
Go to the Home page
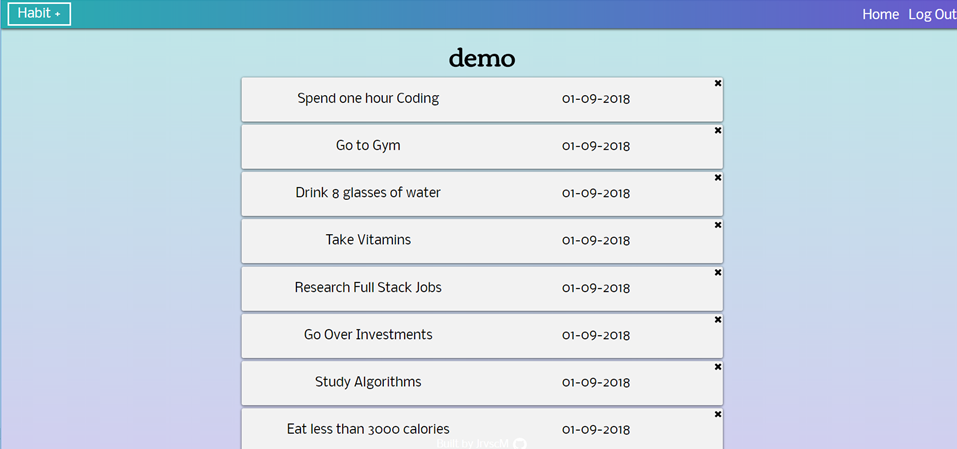(x=880, y=14)
